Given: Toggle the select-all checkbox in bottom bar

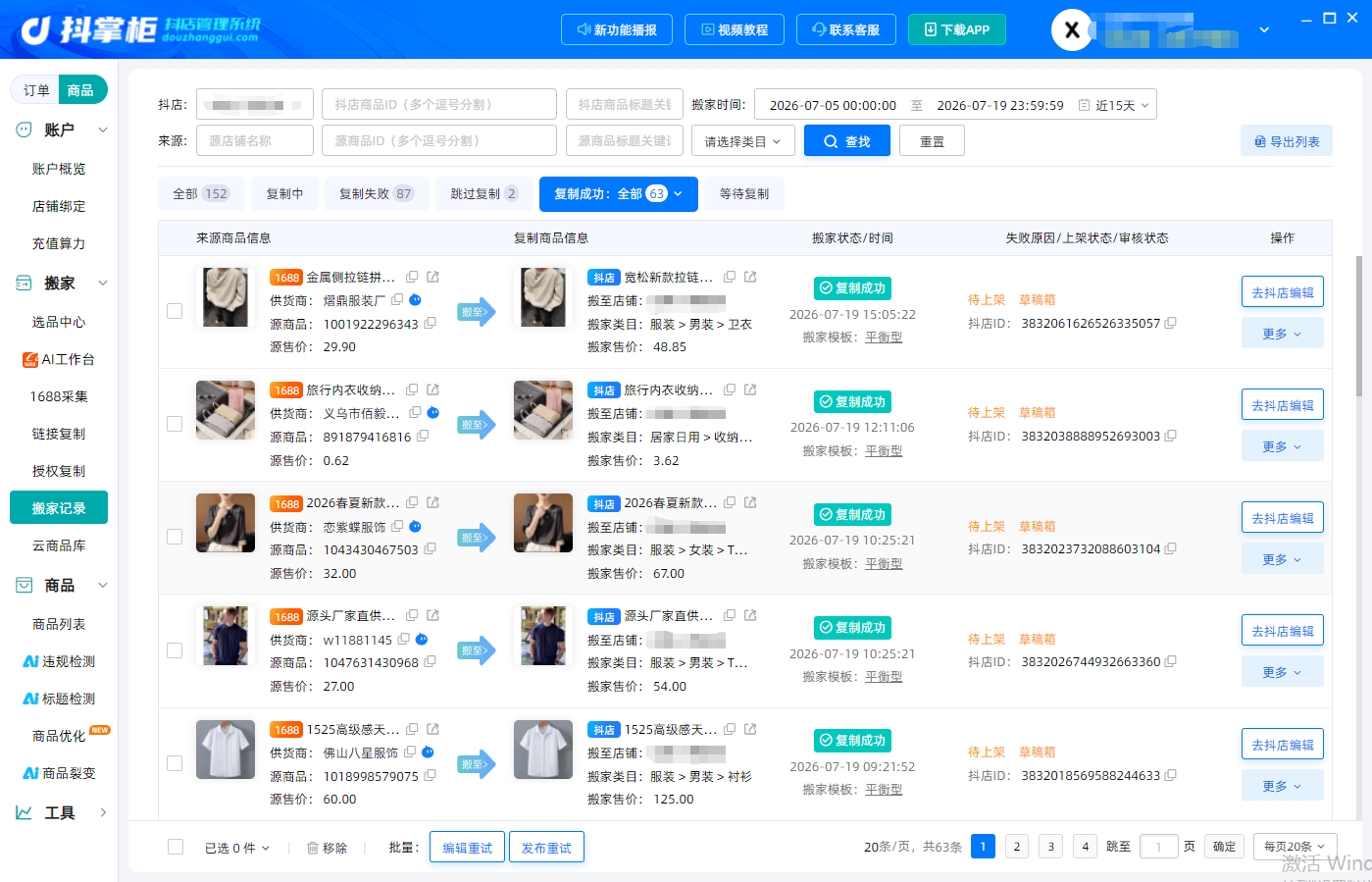Looking at the screenshot, I should pos(176,847).
